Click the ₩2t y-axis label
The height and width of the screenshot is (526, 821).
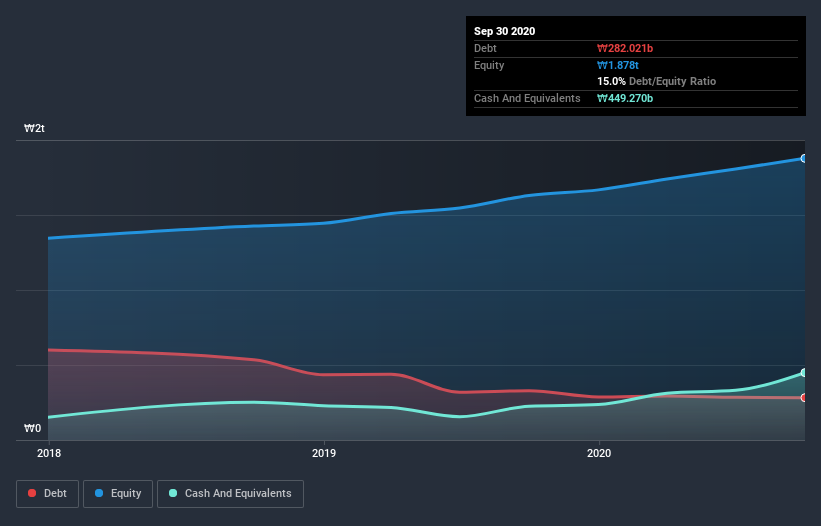coord(34,128)
